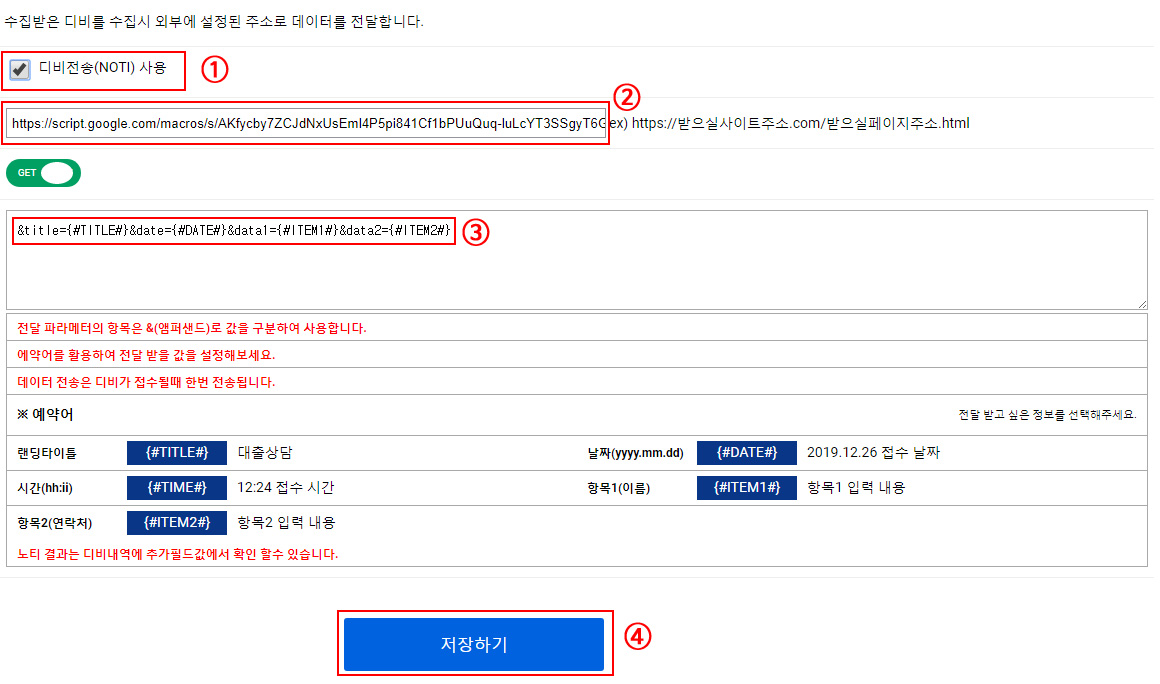
Task: Click the ※ 예약어 heading
Action: coord(45,415)
